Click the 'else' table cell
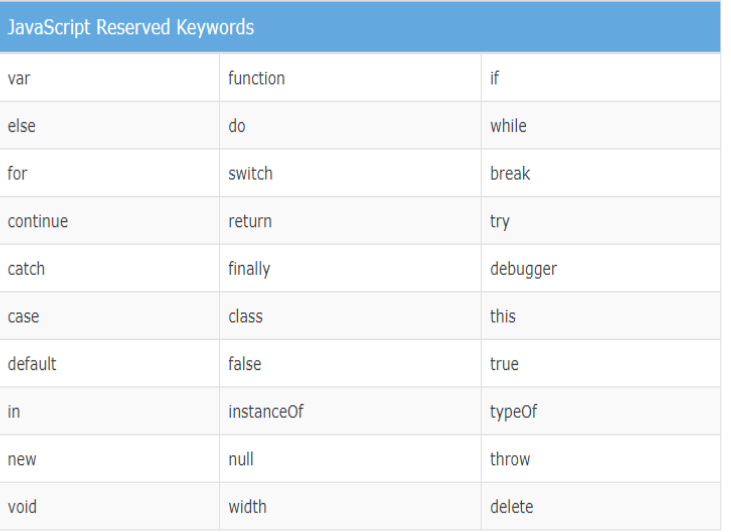The image size is (731, 532). tap(108, 126)
